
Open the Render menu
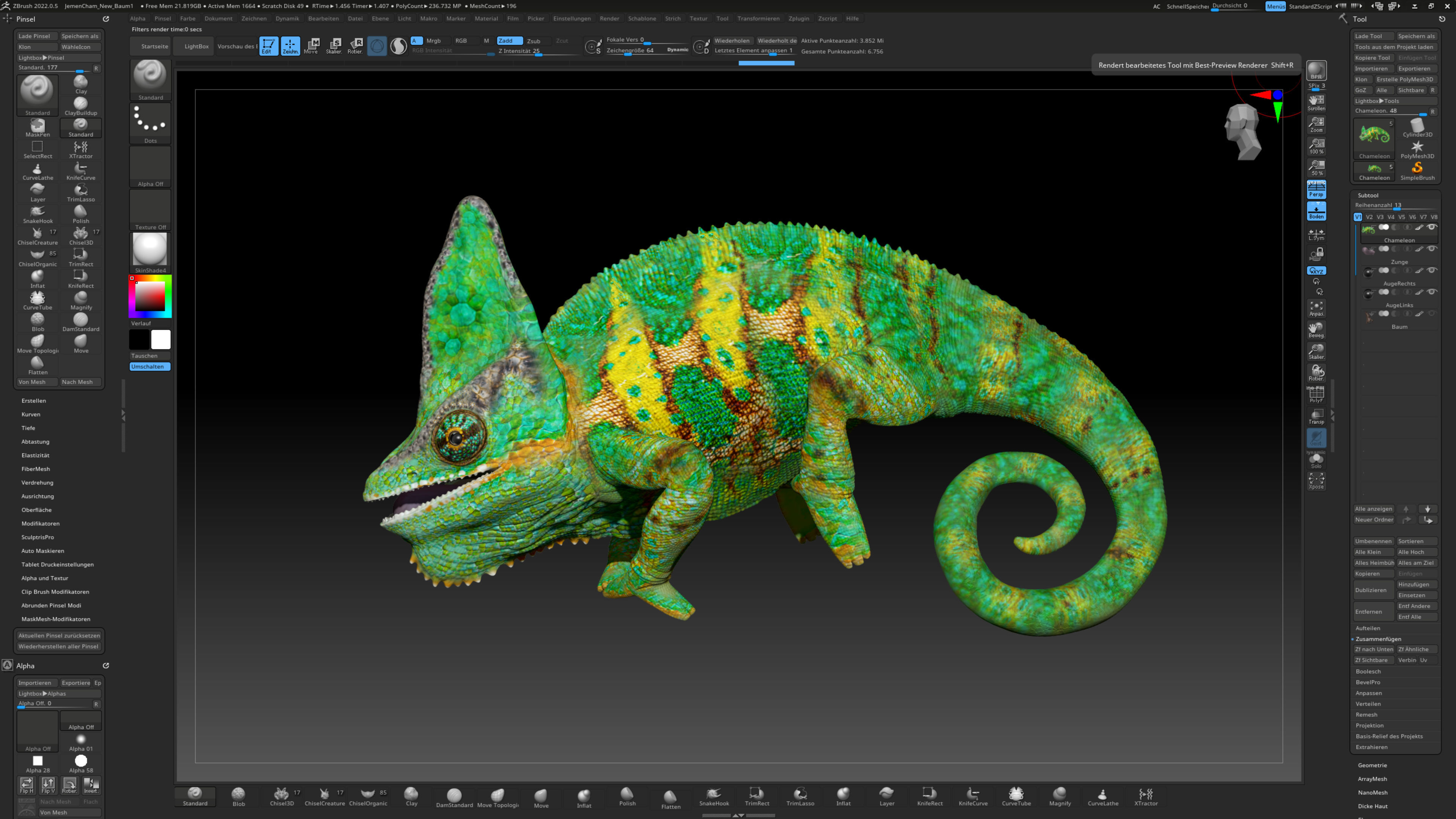pyautogui.click(x=609, y=19)
